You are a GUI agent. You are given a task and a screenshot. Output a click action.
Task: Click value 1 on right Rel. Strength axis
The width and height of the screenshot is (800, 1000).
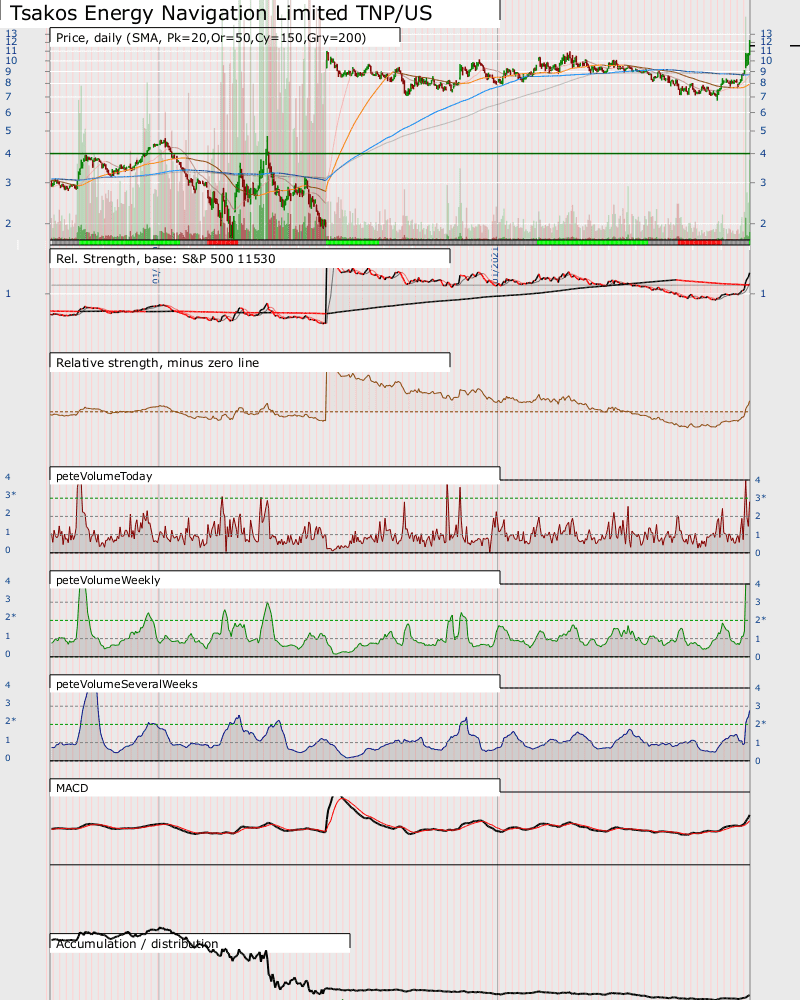coord(762,294)
